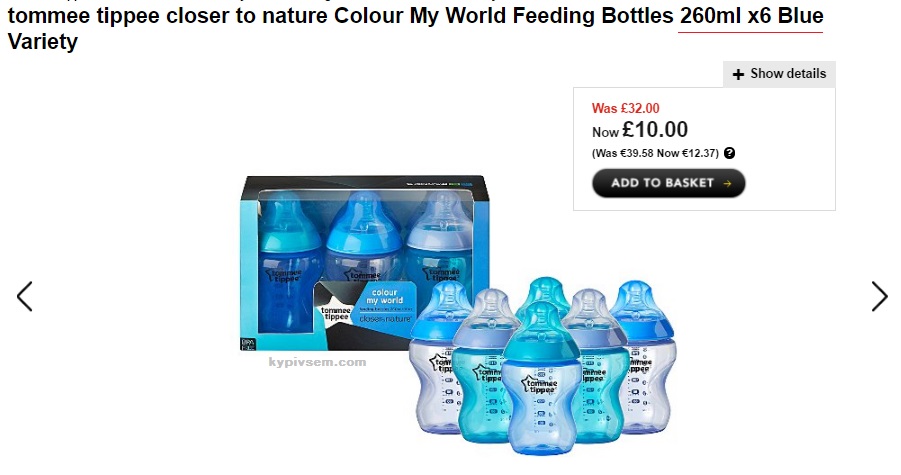Click the plus icon beside Show details
The height and width of the screenshot is (475, 901).
pos(738,74)
